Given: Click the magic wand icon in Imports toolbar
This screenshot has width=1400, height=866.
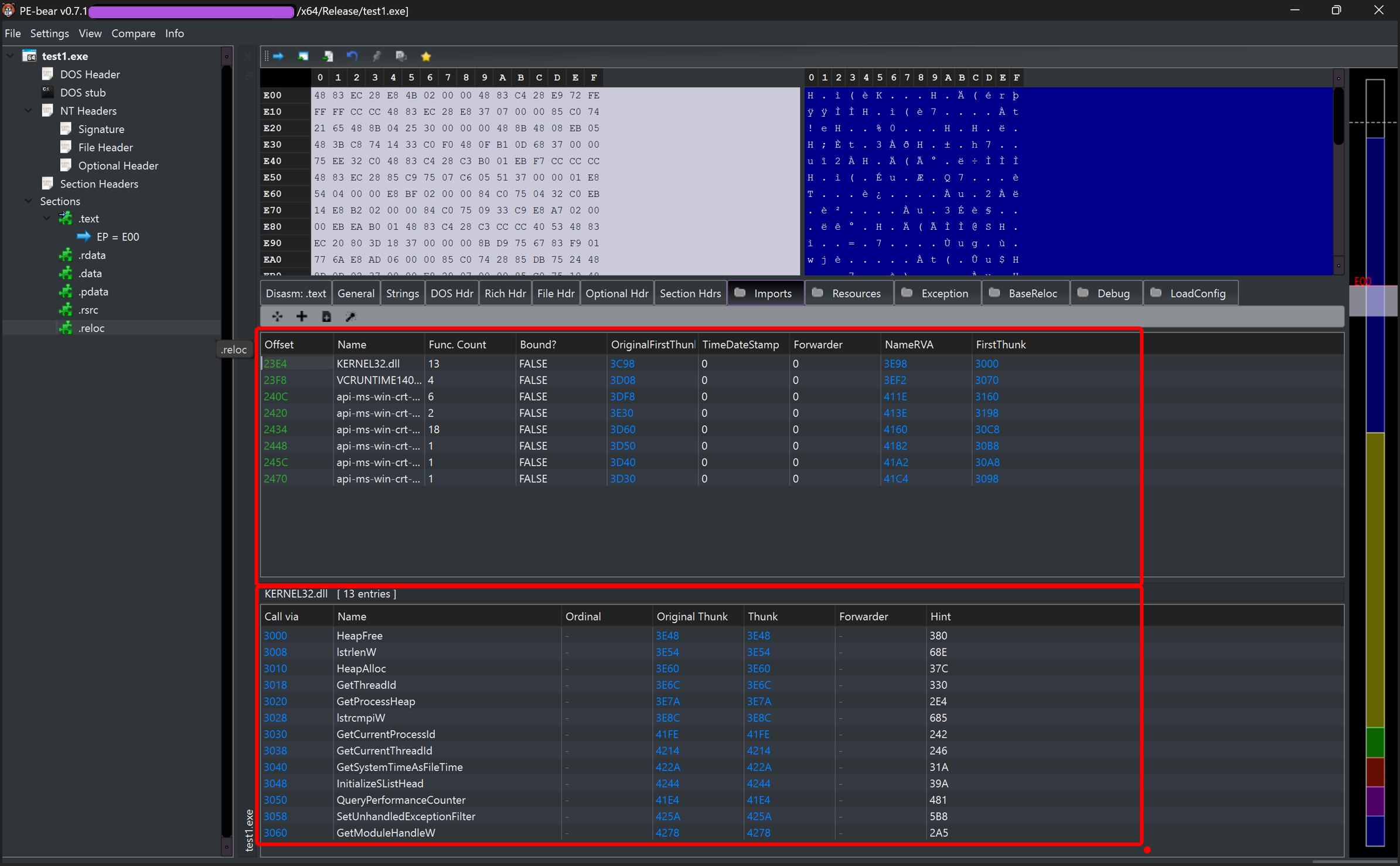Looking at the screenshot, I should click(x=350, y=316).
